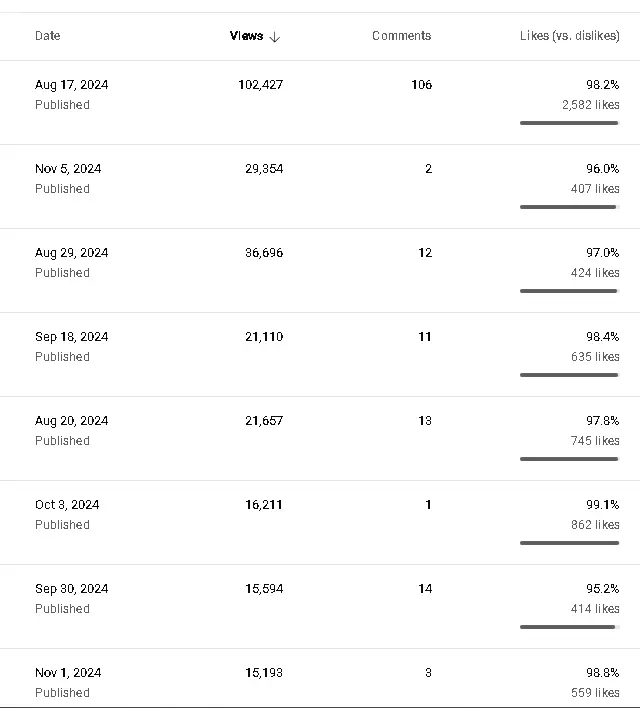Select the Nov 1, 2024 row date
This screenshot has height=708, width=640.
pos(68,672)
